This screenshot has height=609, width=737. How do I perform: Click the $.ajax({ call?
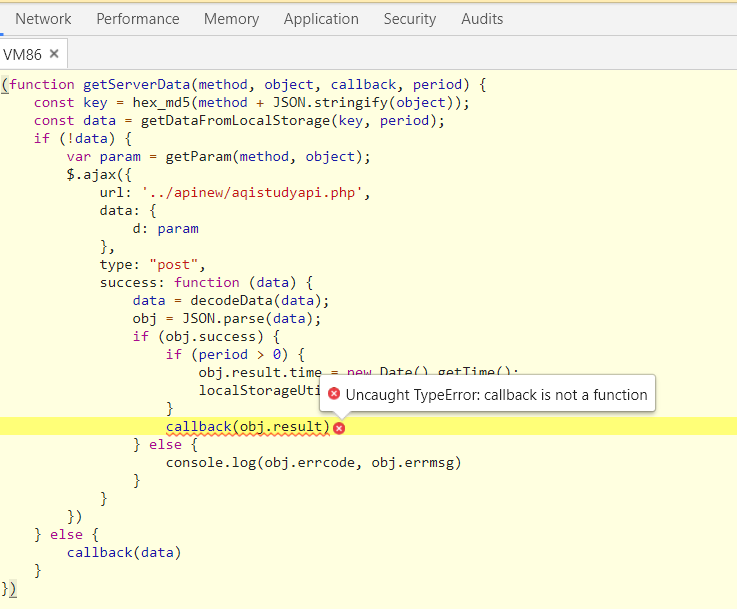pyautogui.click(x=99, y=175)
